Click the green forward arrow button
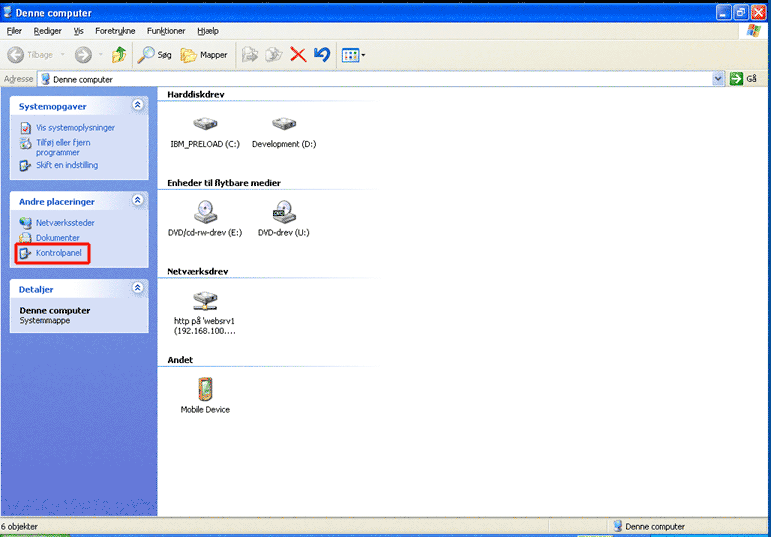Viewport: 771px width, 537px height. tap(83, 55)
